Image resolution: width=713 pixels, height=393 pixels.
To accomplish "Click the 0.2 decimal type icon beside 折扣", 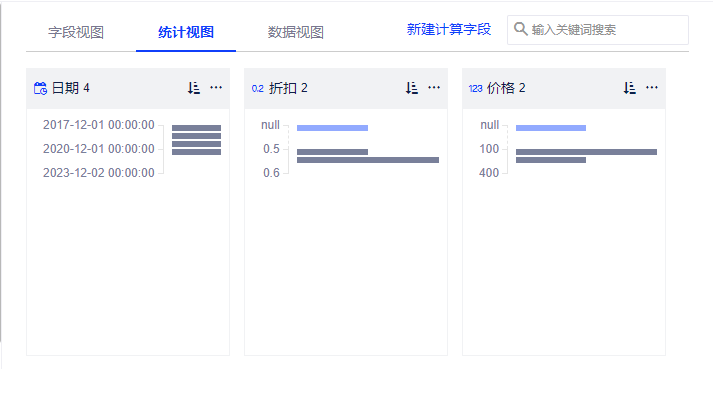I will [258, 89].
